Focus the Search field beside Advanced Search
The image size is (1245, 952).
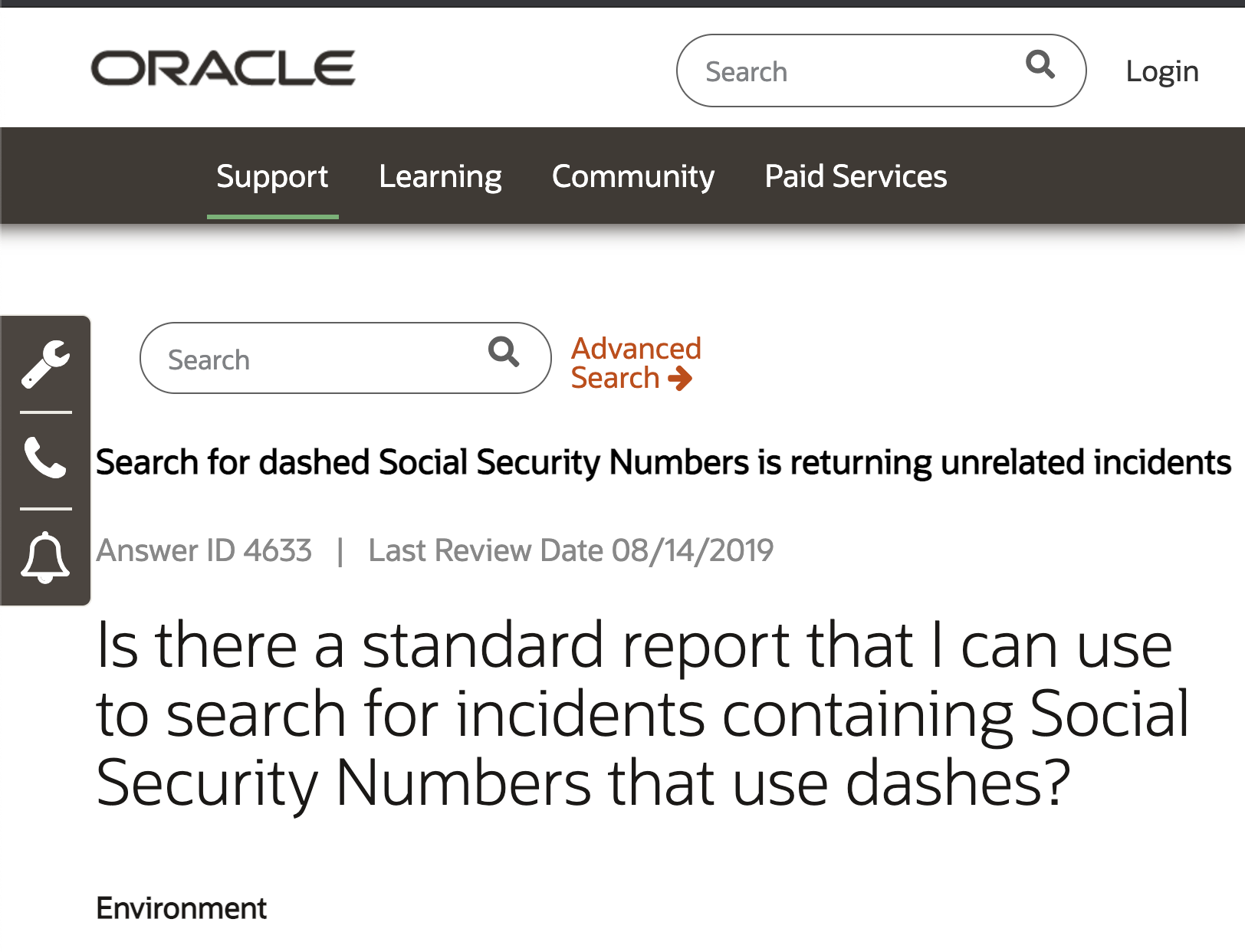tap(322, 359)
